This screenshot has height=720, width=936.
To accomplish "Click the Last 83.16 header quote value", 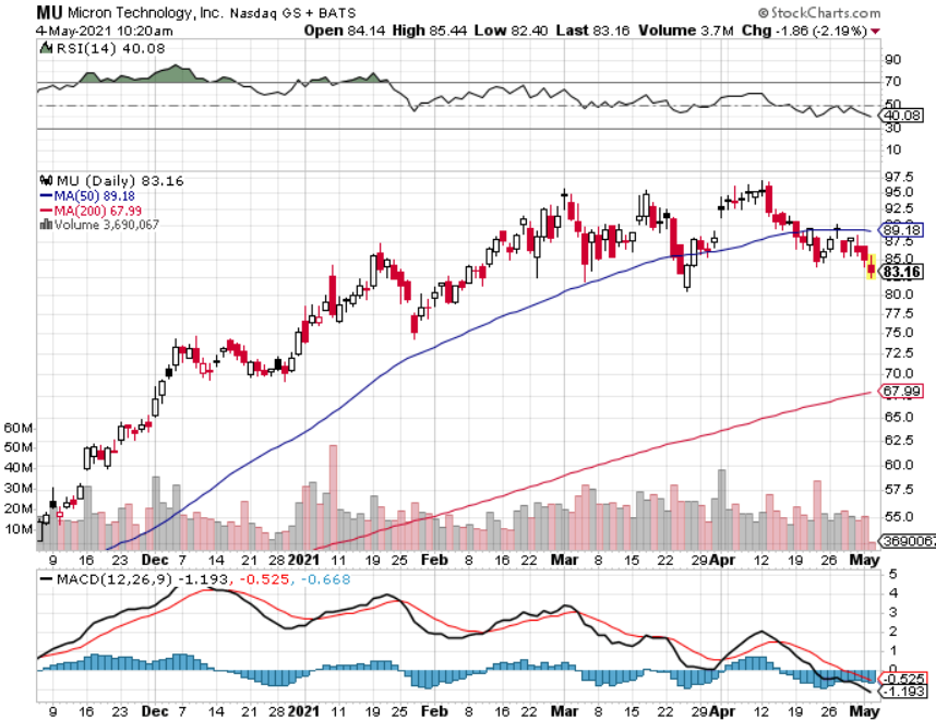I will coord(593,30).
